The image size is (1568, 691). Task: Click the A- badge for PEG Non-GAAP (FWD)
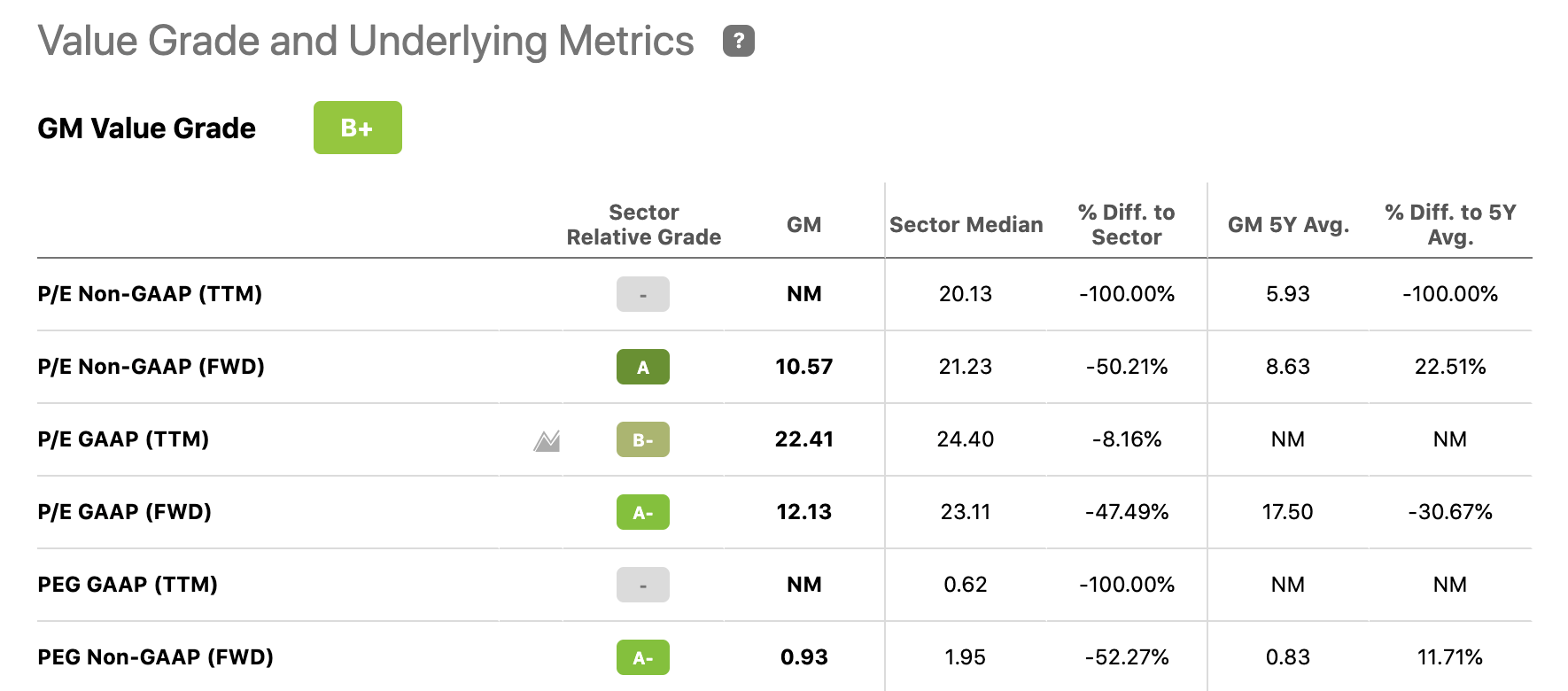[x=643, y=657]
